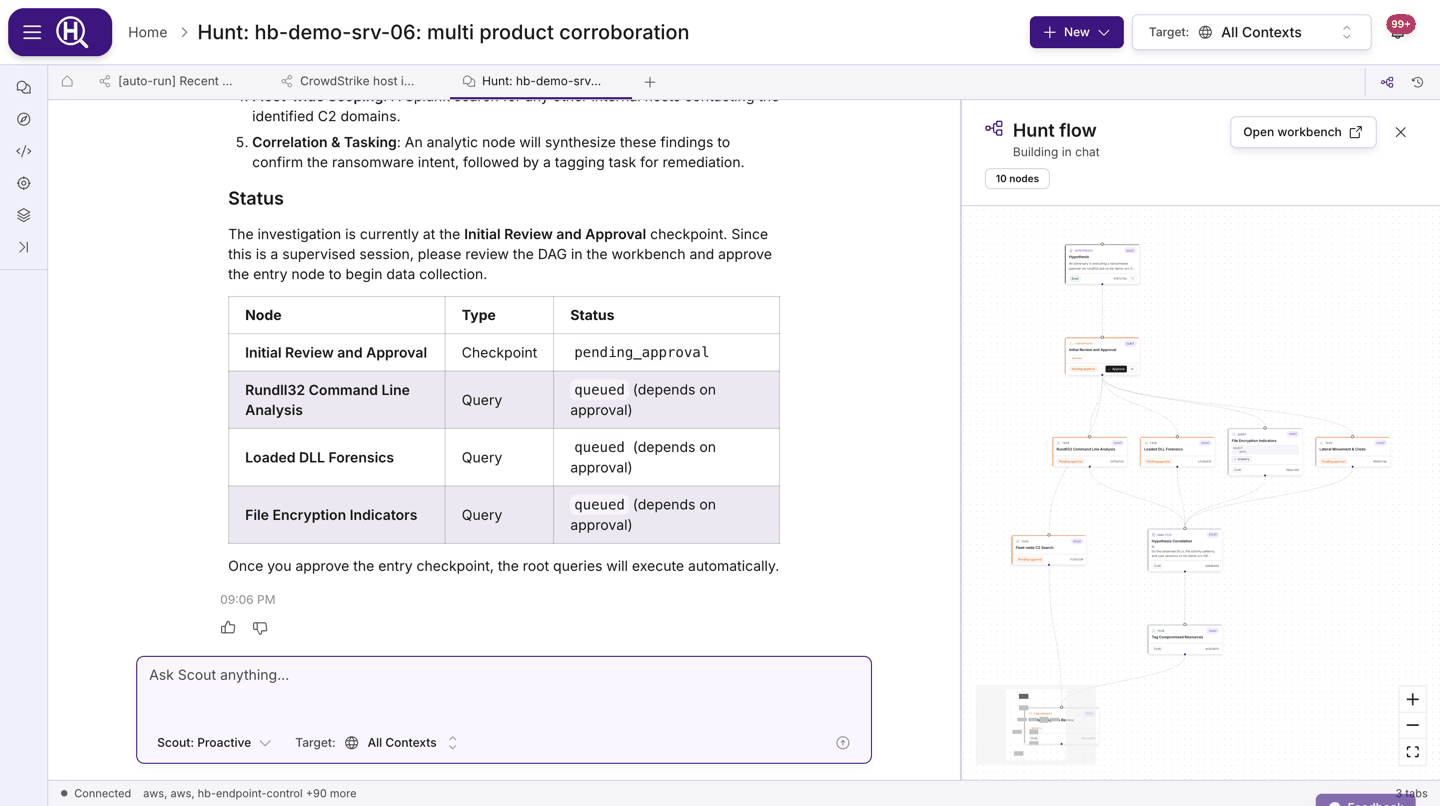
Task: Close the Hunt flow panel
Action: [x=1401, y=132]
